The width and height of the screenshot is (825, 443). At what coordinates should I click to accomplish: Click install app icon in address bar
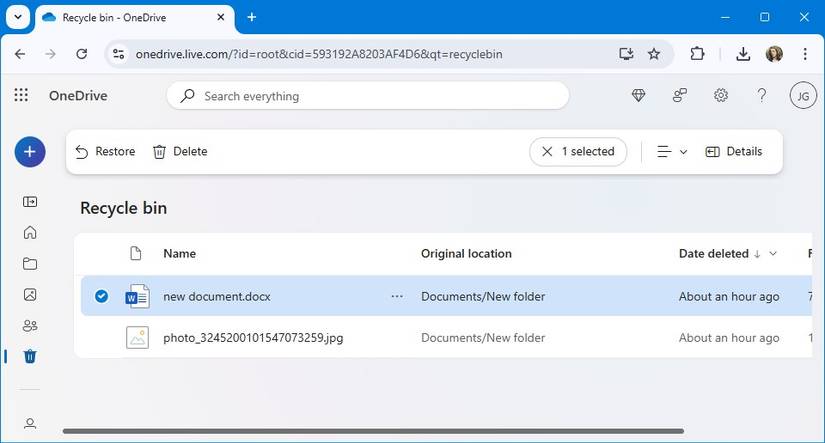click(626, 54)
